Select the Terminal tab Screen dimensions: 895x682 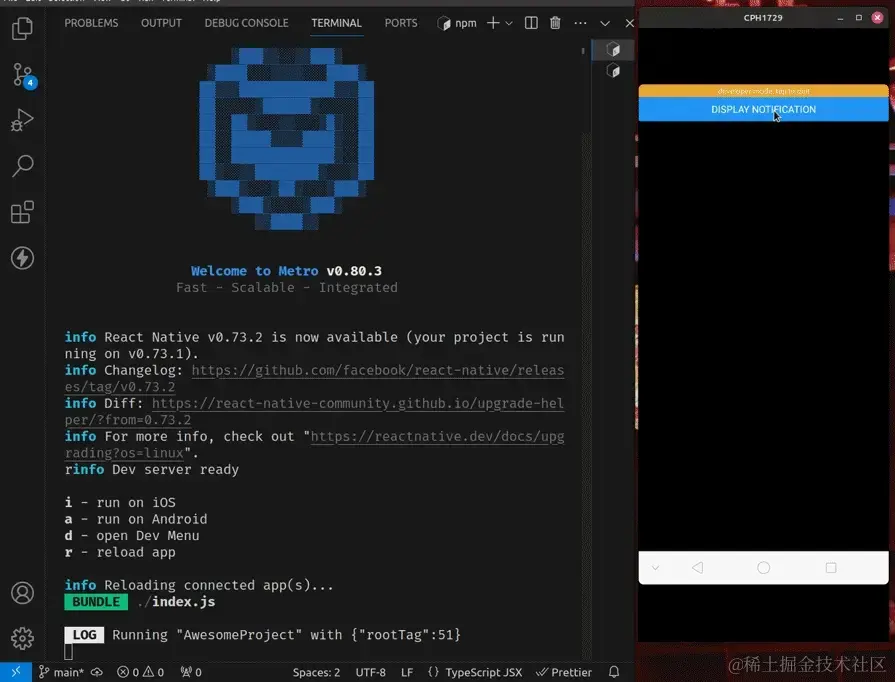[x=336, y=23]
